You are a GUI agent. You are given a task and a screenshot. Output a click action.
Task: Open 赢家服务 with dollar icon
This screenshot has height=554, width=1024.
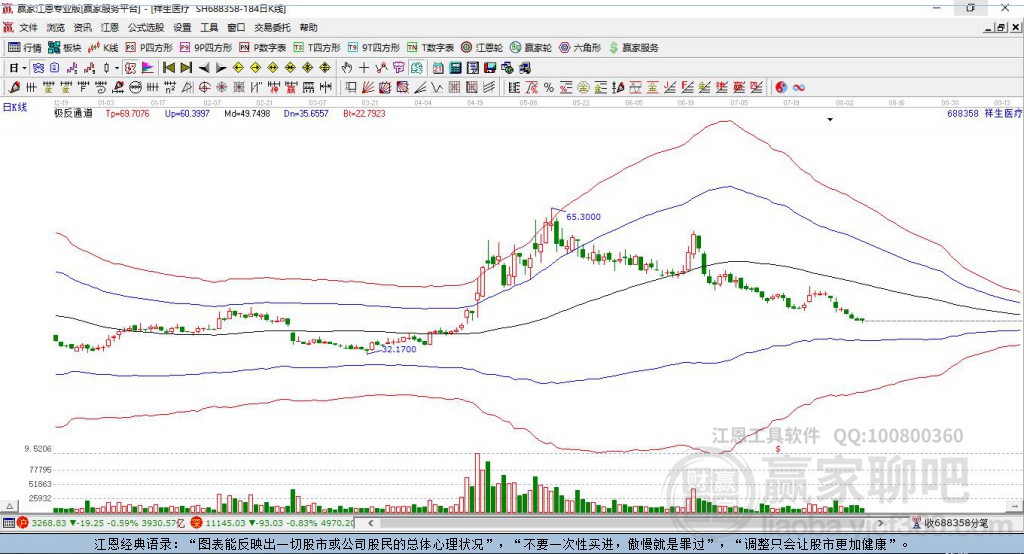634,48
